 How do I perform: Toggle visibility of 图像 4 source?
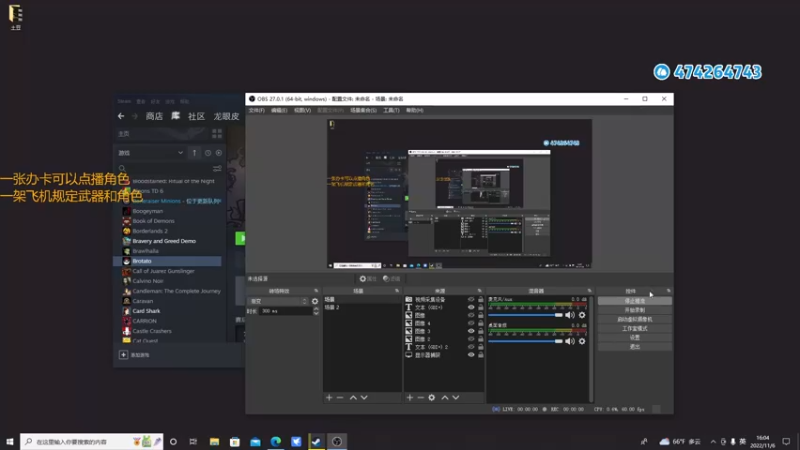pos(471,323)
